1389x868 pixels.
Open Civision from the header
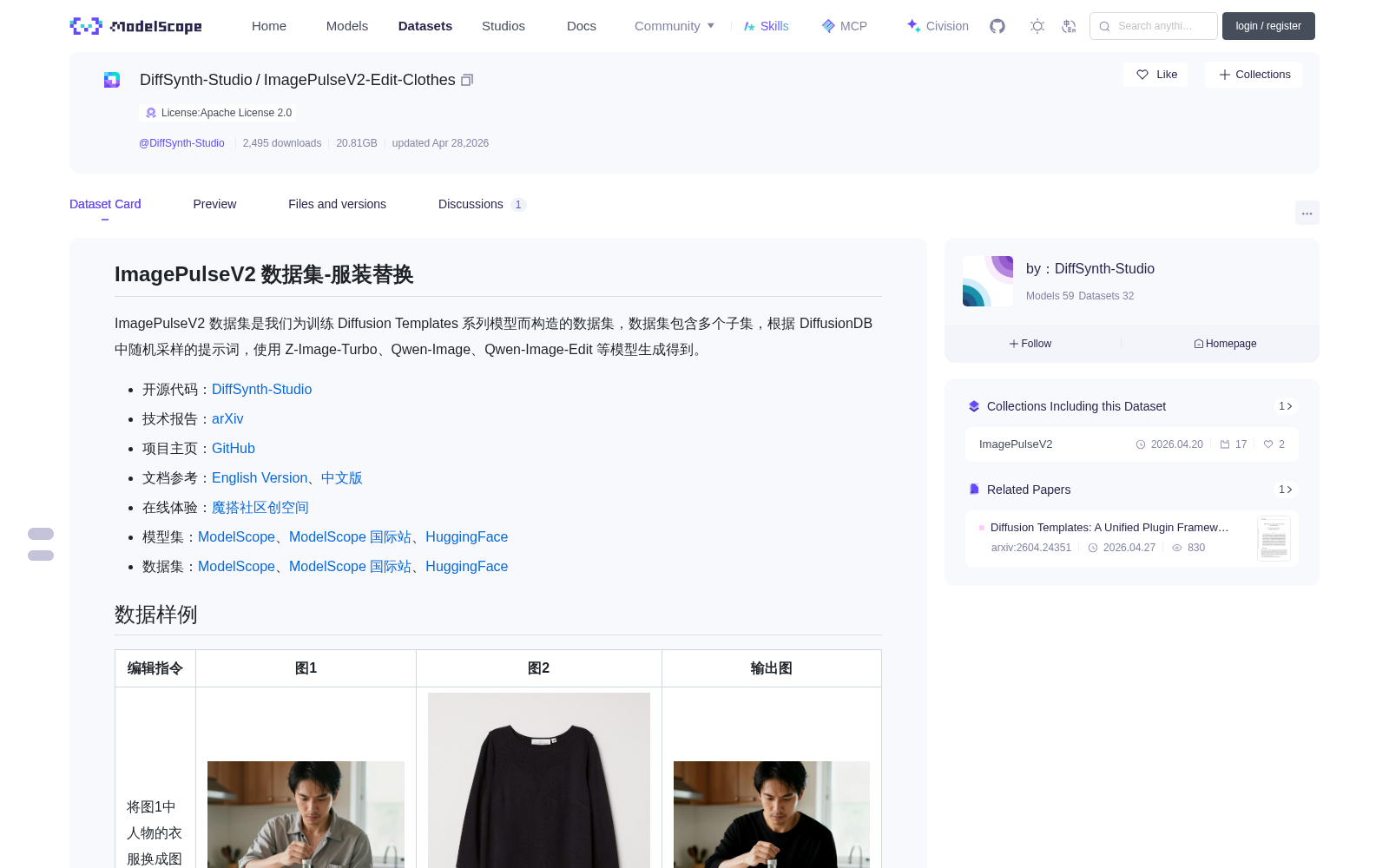pyautogui.click(x=938, y=26)
